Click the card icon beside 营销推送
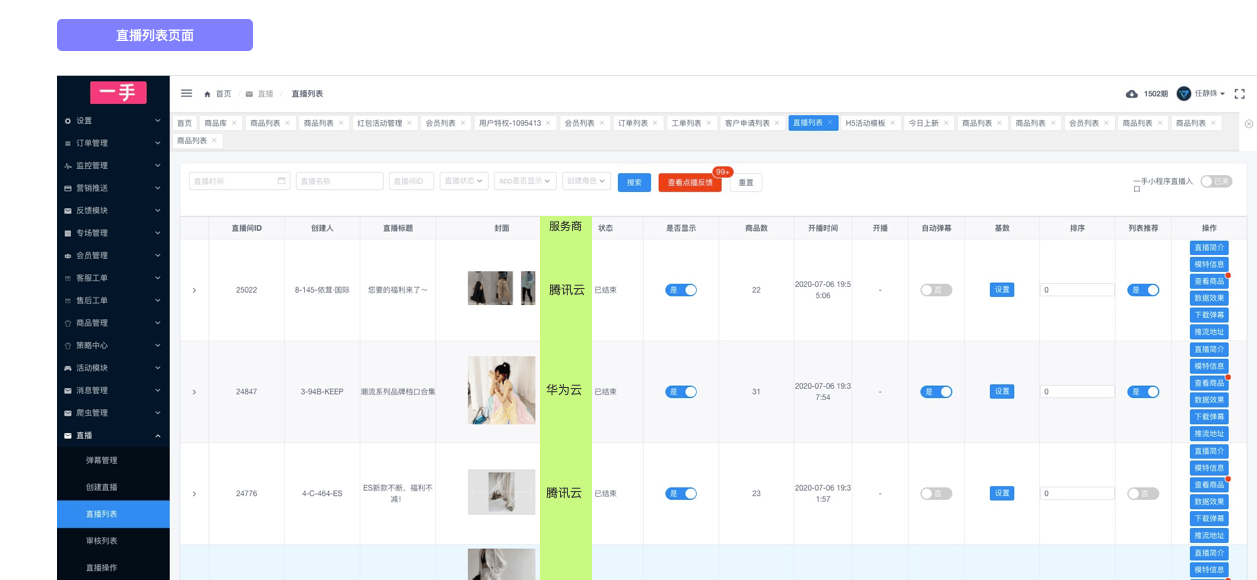The width and height of the screenshot is (1257, 580). pos(68,188)
